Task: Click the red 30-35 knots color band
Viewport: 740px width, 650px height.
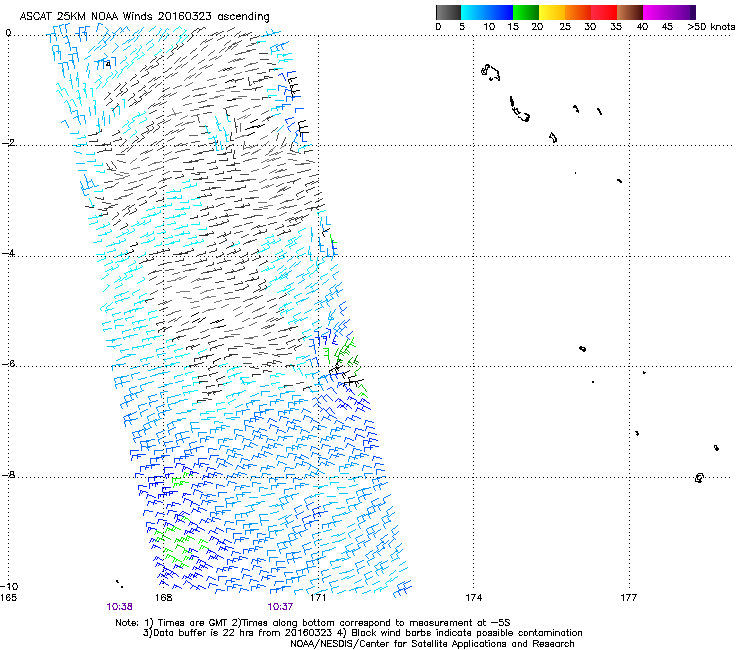Action: pos(604,12)
